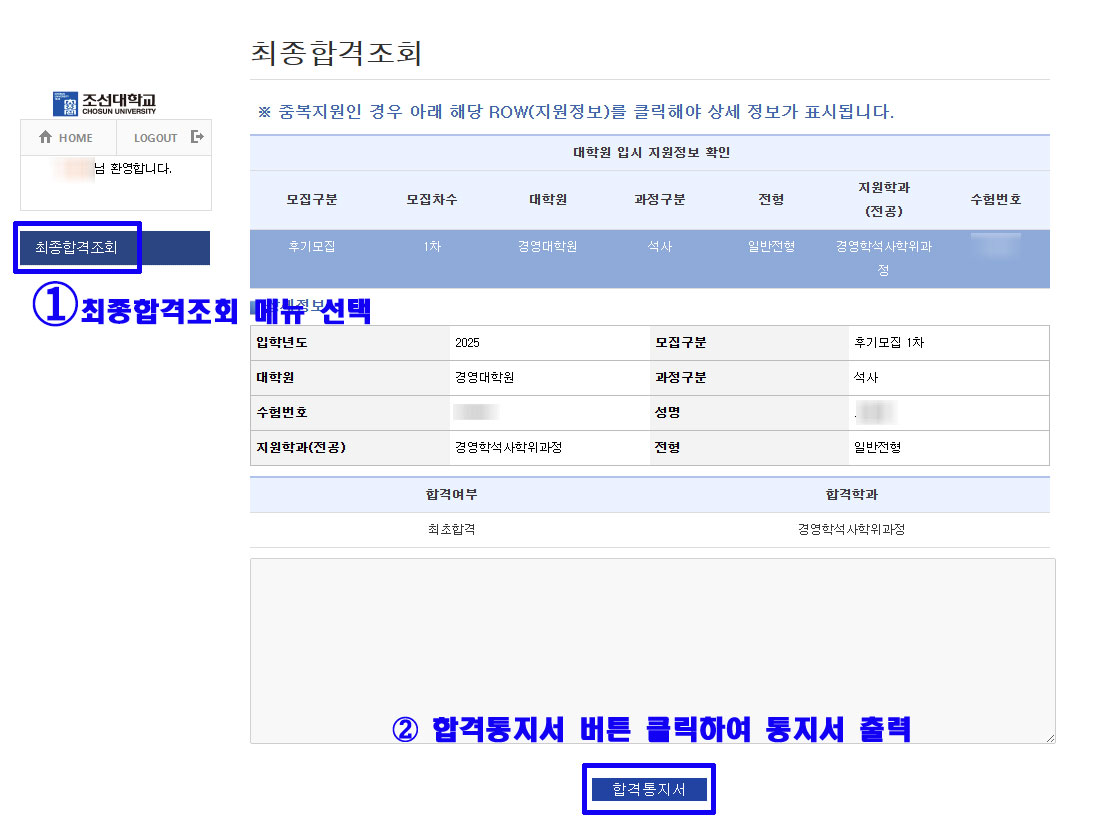Click the 최종합격조회 page heading
Screen dimensions: 1116x831
click(x=336, y=53)
